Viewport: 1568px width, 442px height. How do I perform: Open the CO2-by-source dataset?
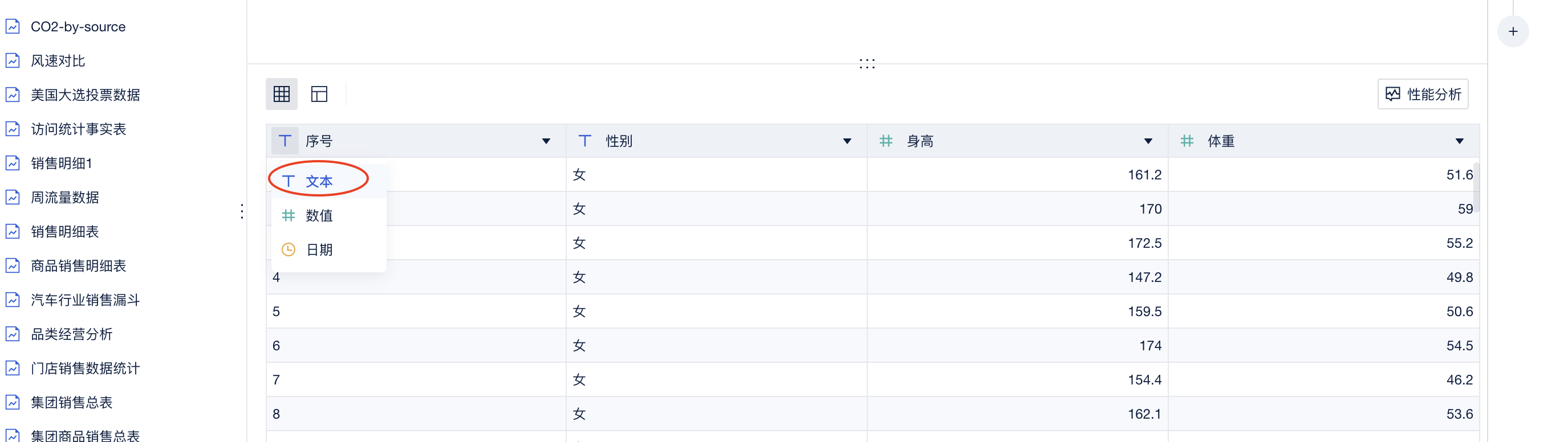(x=78, y=27)
